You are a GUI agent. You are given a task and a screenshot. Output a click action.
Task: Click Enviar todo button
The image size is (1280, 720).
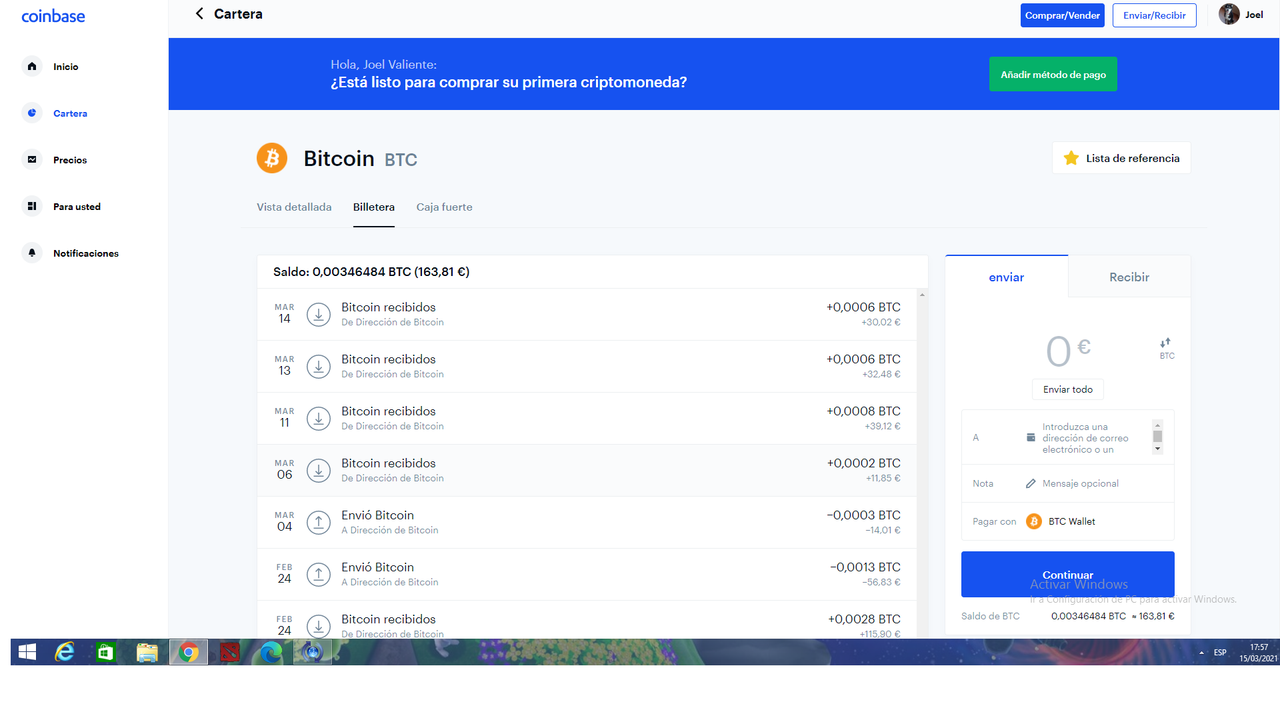(x=1068, y=389)
